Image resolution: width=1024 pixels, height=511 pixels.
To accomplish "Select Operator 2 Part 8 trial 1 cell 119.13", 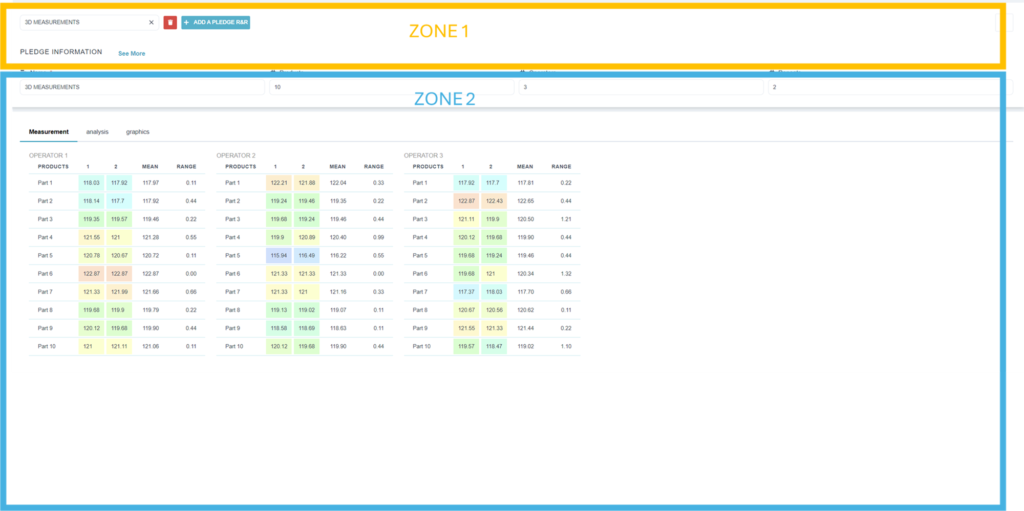I will point(279,310).
